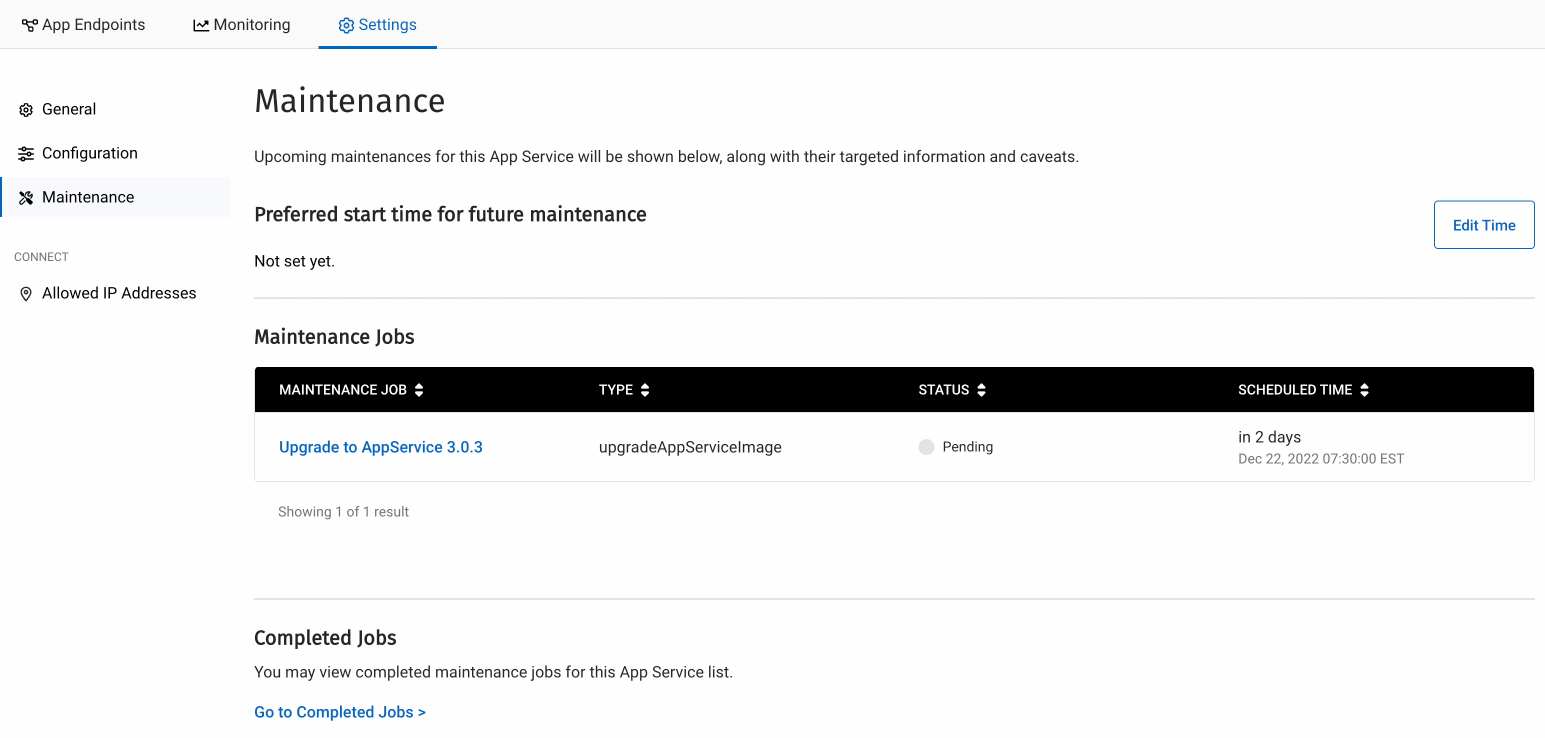Click the upgradeAppServiceImage type cell

click(690, 447)
